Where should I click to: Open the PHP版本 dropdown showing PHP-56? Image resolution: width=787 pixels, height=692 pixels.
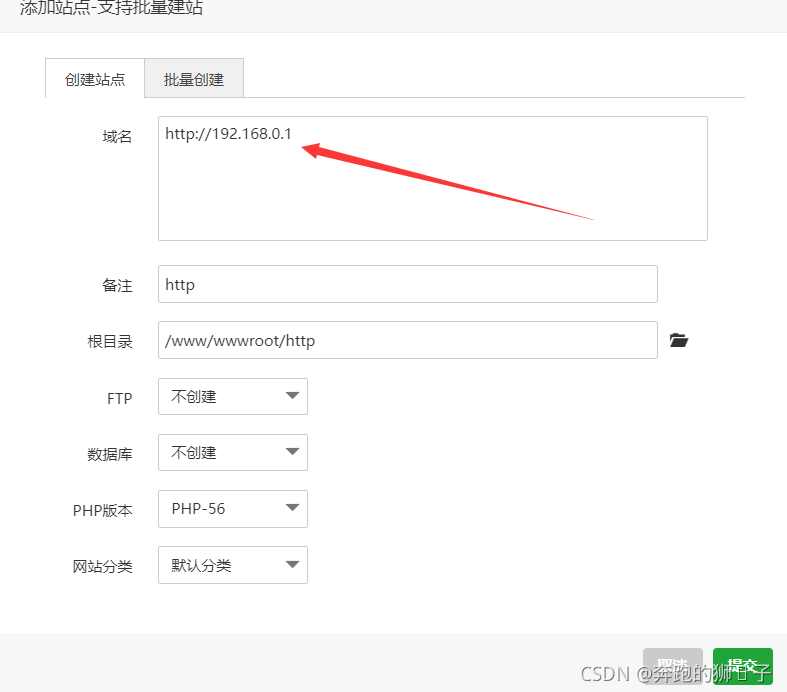[x=233, y=509]
